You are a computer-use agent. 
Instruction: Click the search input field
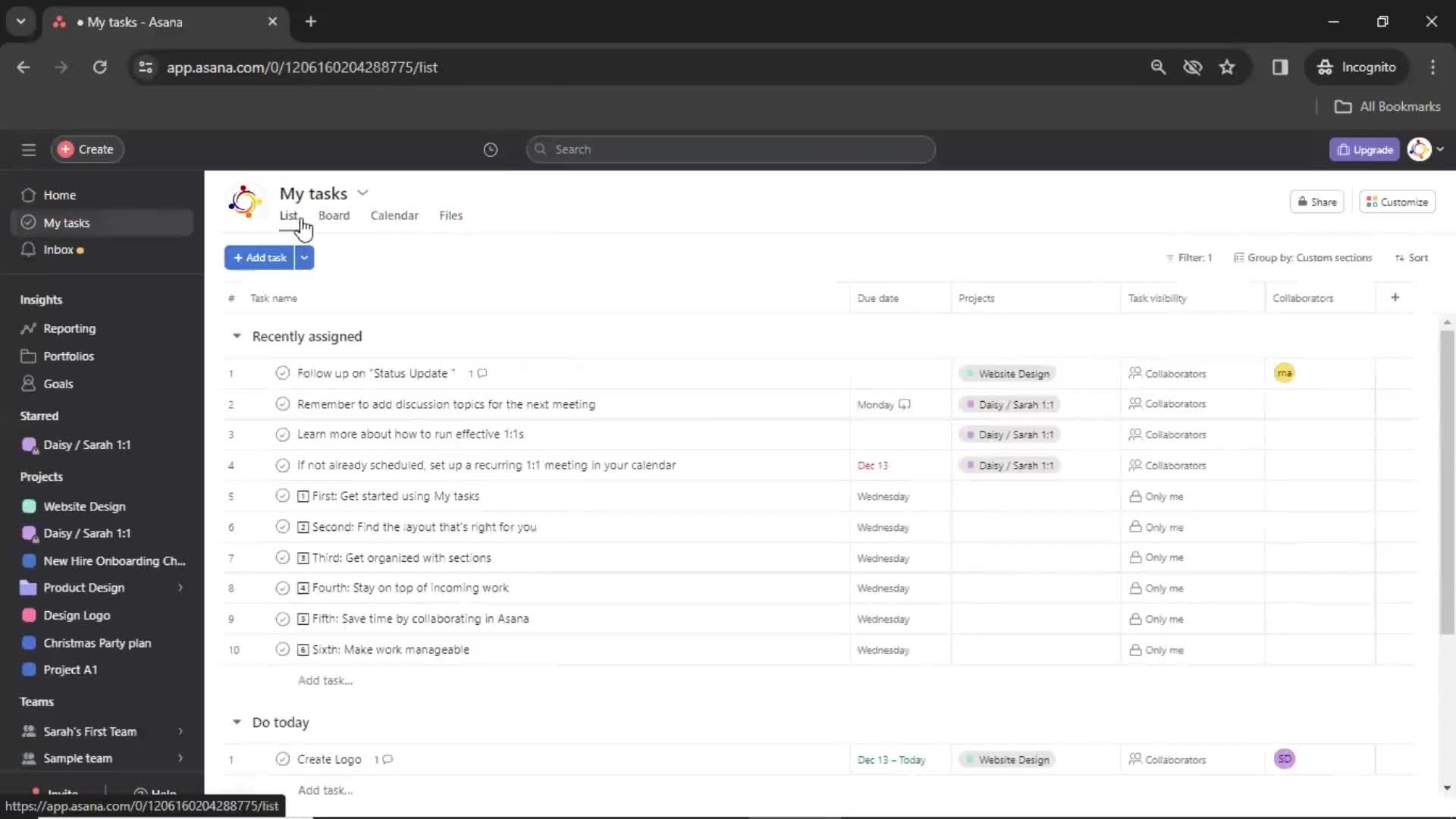(728, 149)
